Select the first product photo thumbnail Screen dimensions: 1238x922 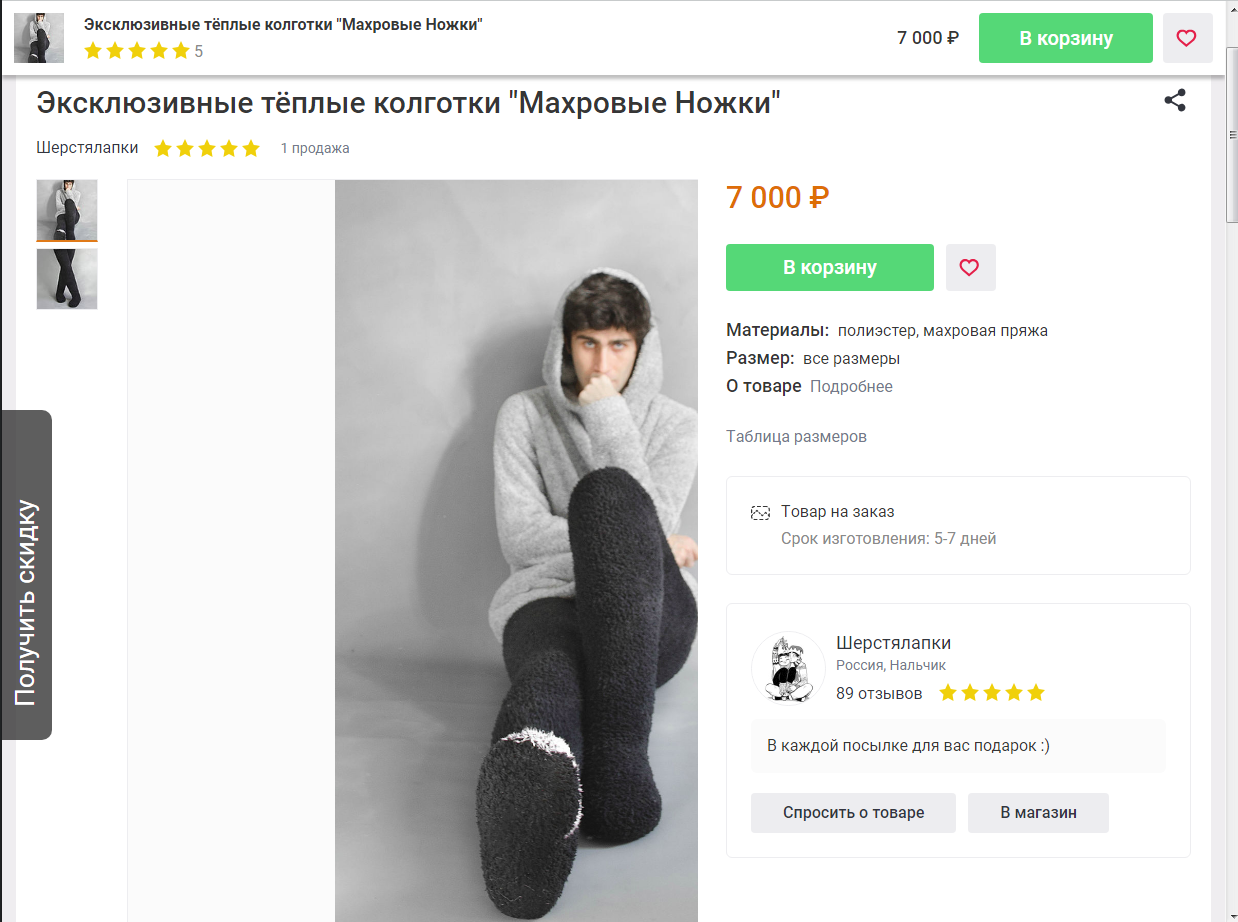coord(67,210)
